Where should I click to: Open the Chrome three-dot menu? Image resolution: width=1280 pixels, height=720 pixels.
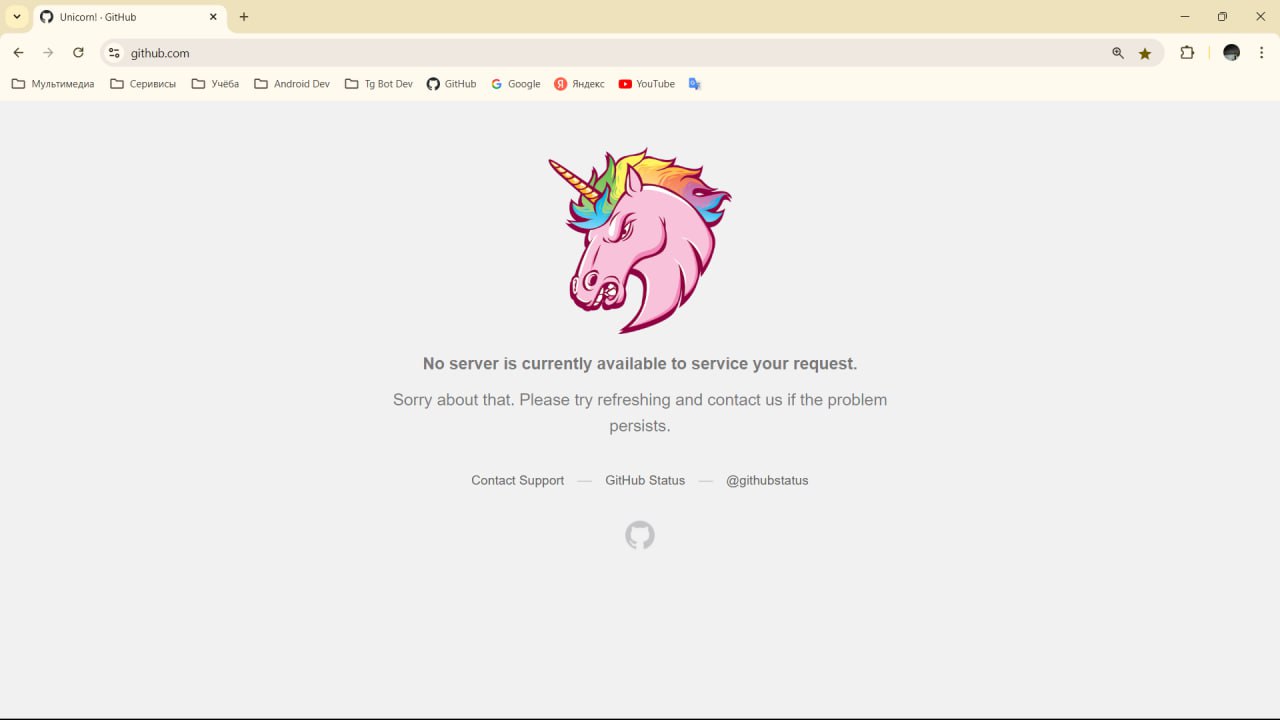[1262, 53]
